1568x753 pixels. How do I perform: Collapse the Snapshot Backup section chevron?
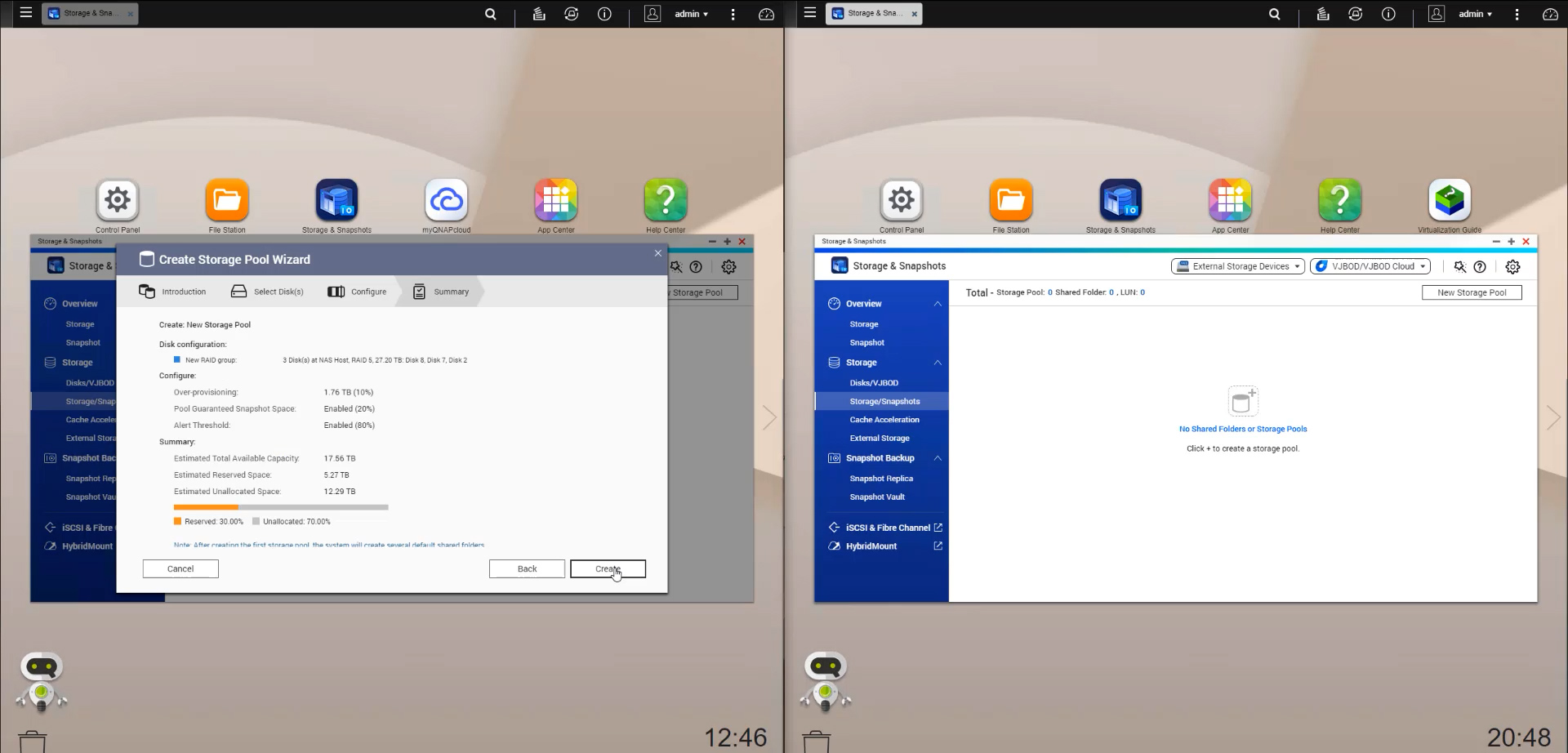938,458
